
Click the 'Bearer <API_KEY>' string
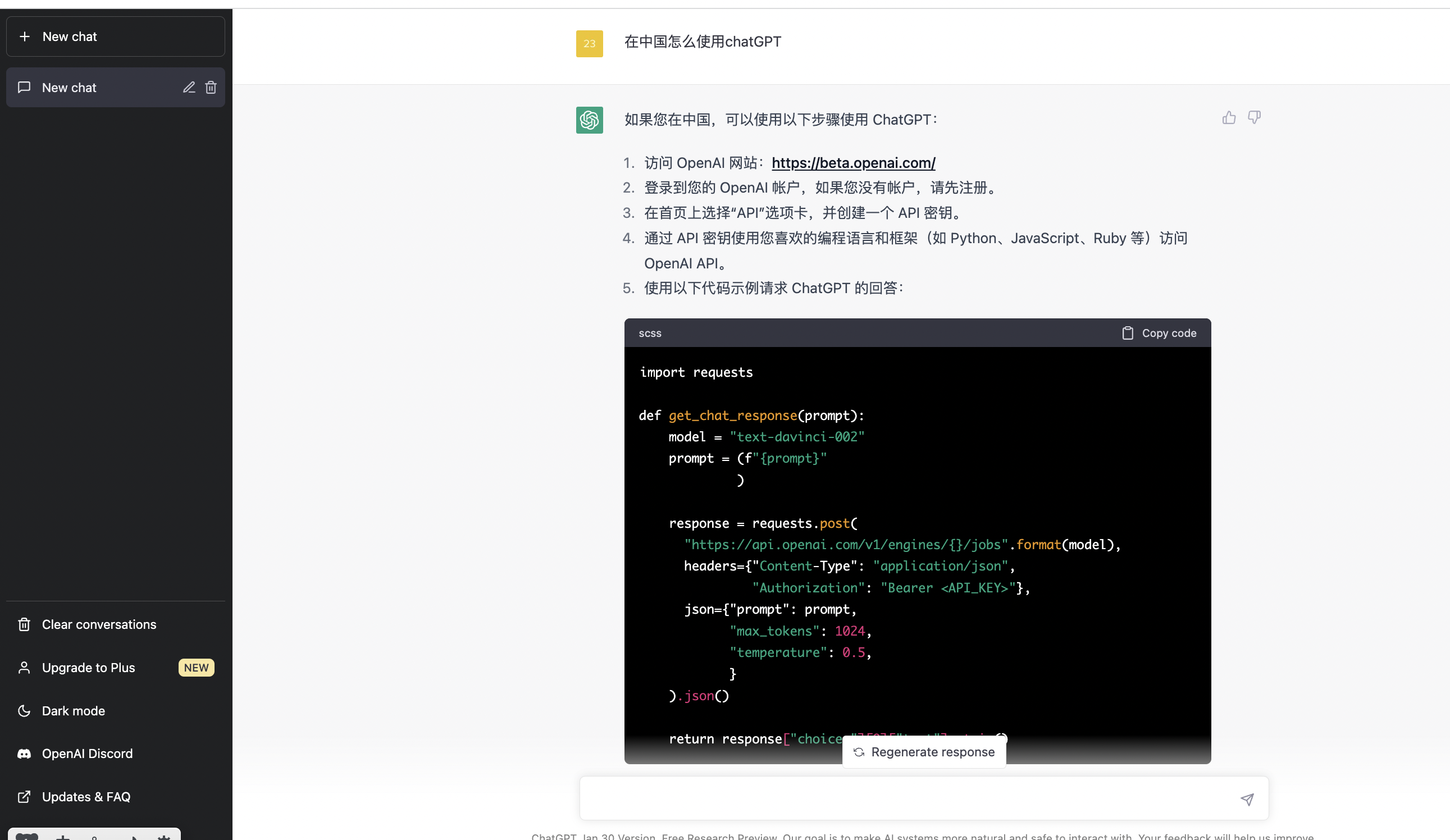click(x=949, y=587)
